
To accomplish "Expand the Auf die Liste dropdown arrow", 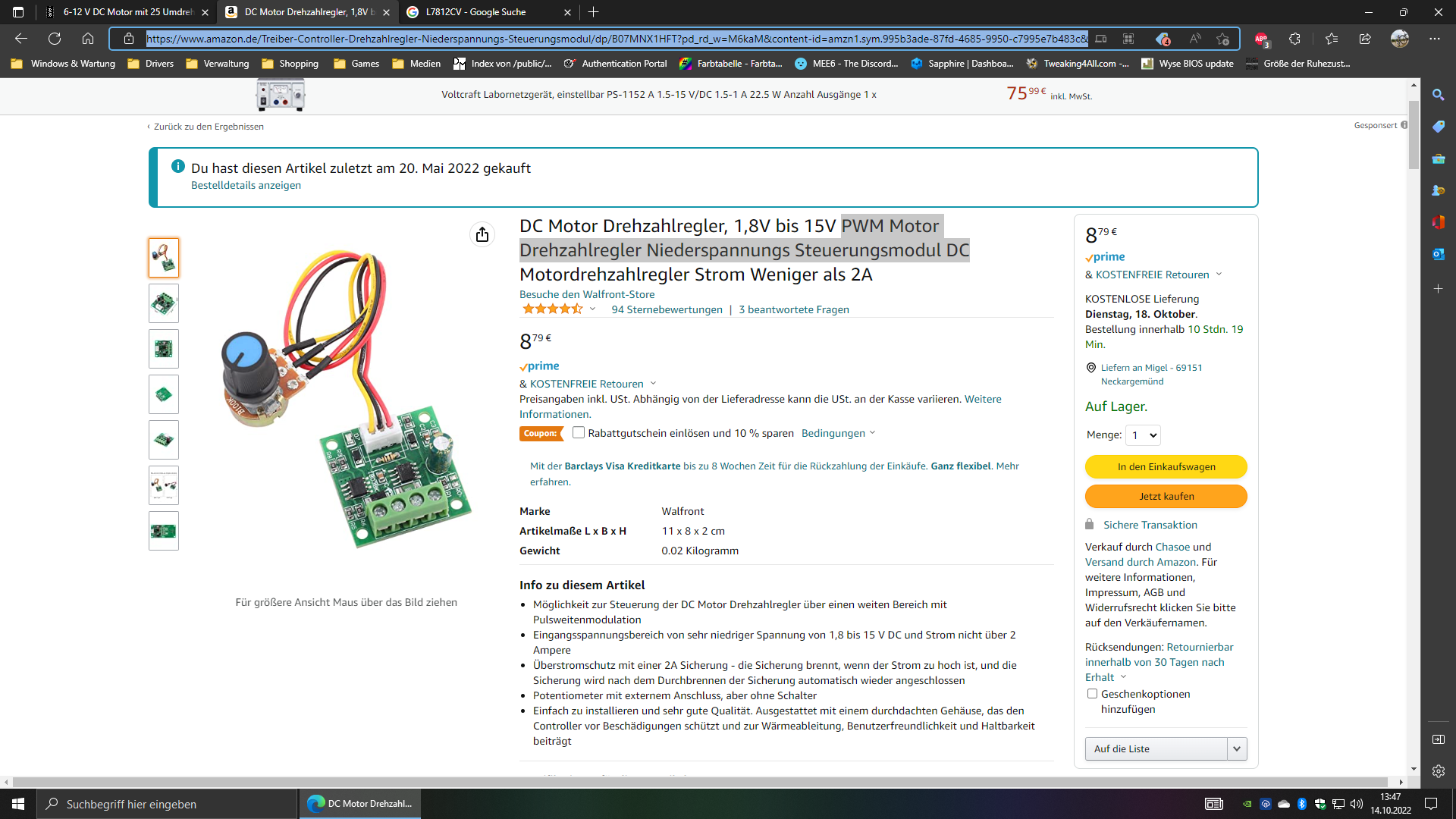I will (x=1237, y=749).
